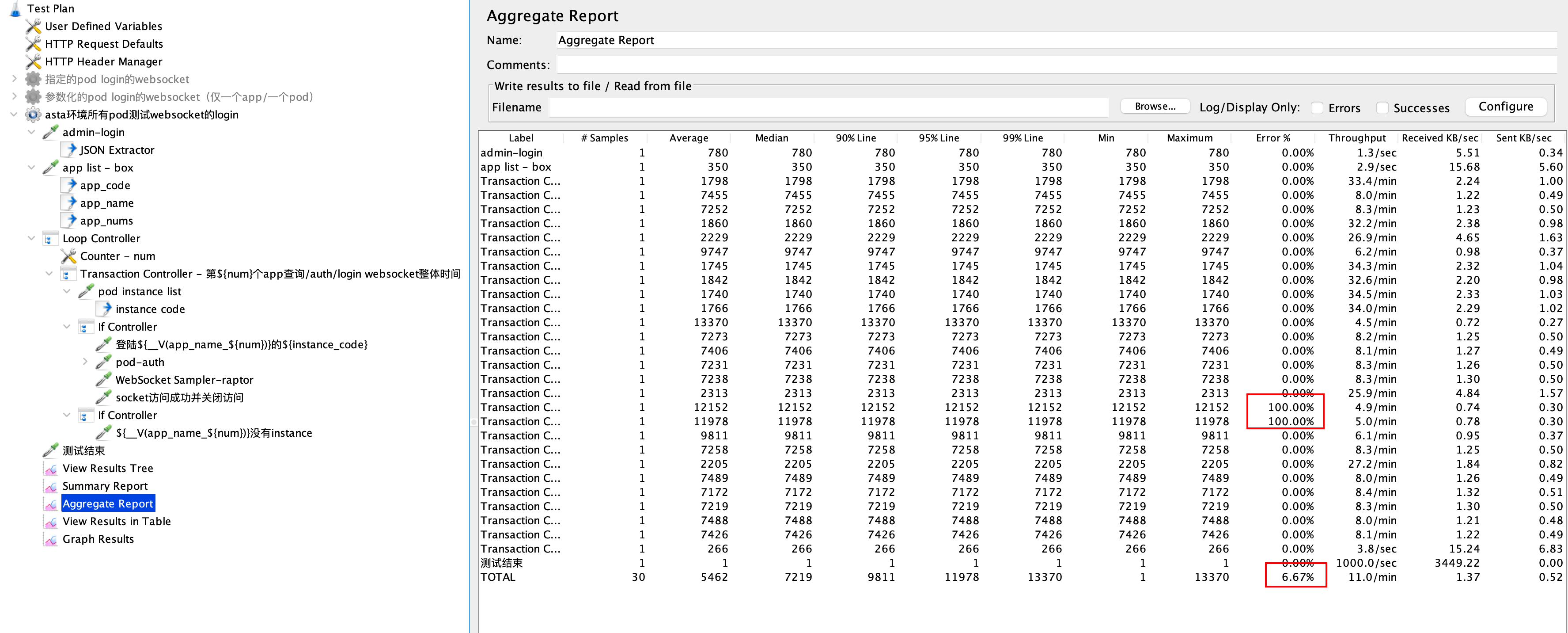The image size is (1568, 633).
Task: Collapse the If Controller containing pod-auth
Action: (67, 327)
